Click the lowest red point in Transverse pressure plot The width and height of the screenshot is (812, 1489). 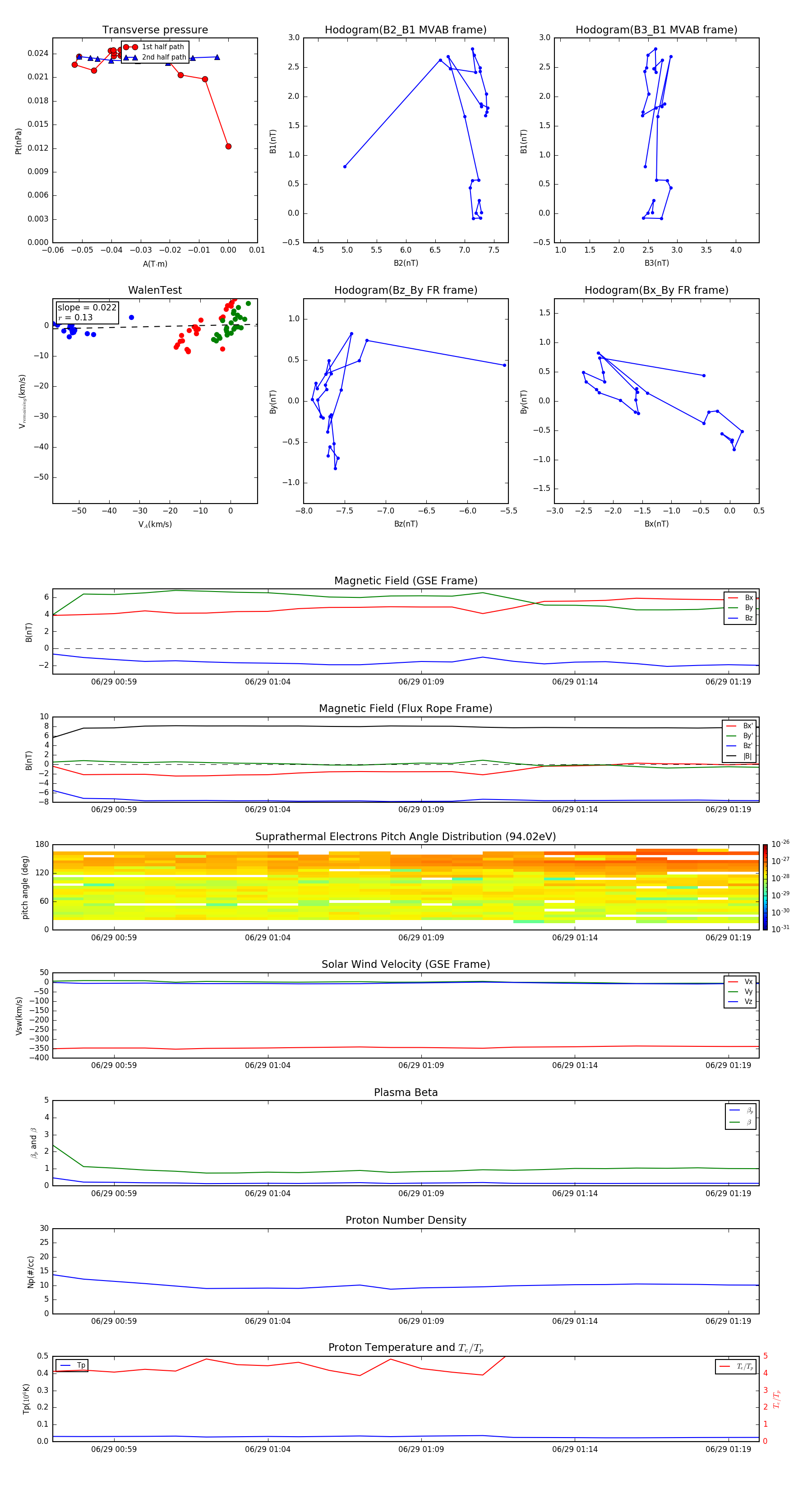coord(228,146)
